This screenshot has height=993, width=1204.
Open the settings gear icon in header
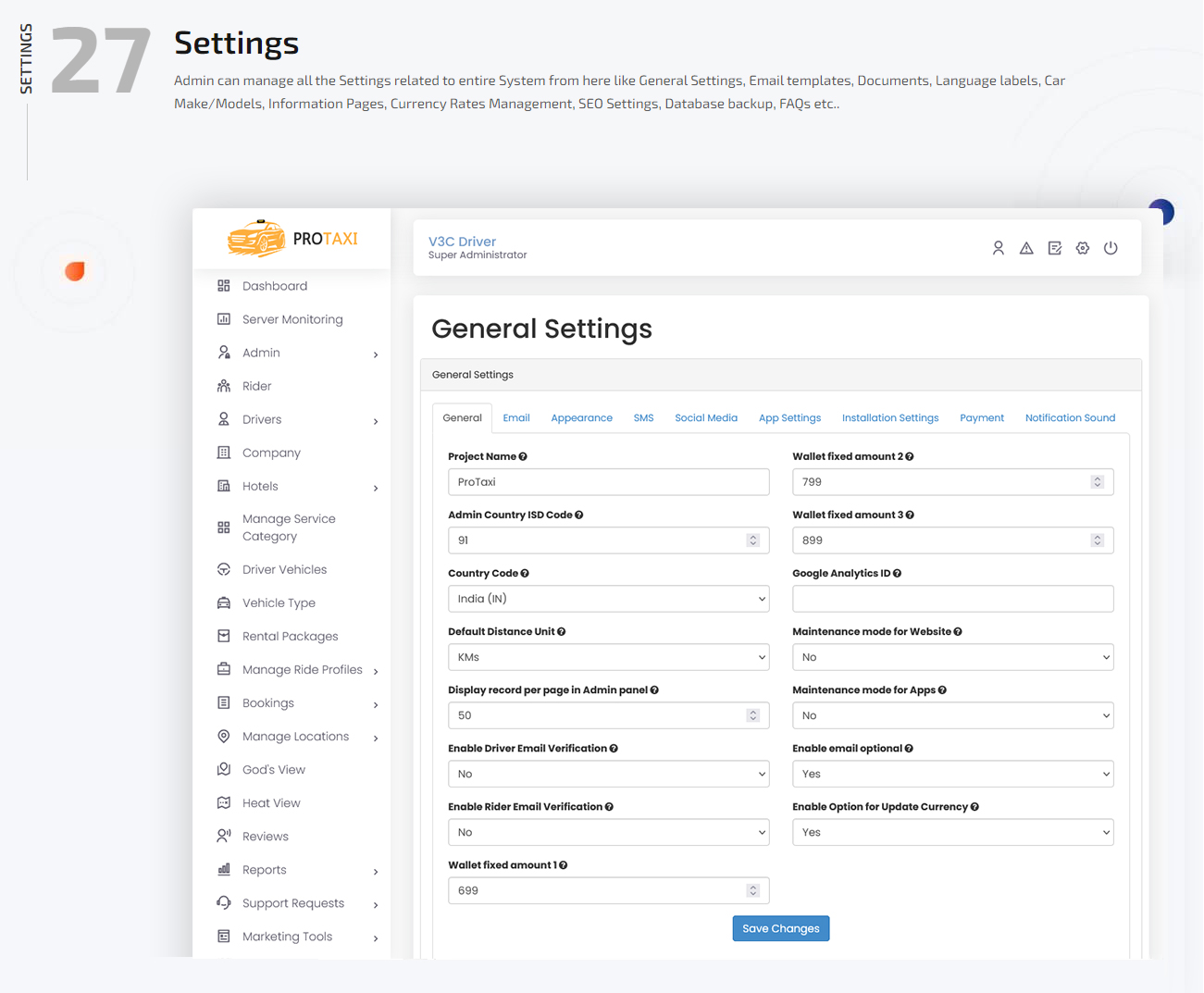[1083, 248]
